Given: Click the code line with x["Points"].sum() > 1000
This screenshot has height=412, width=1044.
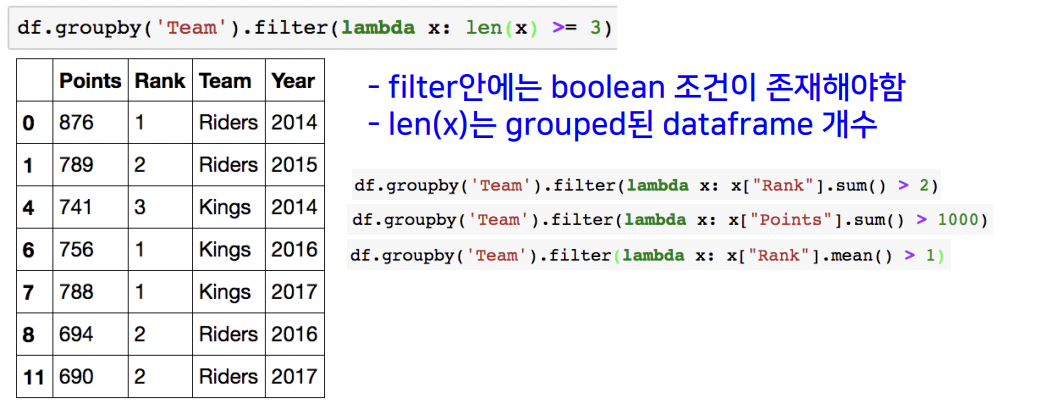Looking at the screenshot, I should (x=670, y=220).
